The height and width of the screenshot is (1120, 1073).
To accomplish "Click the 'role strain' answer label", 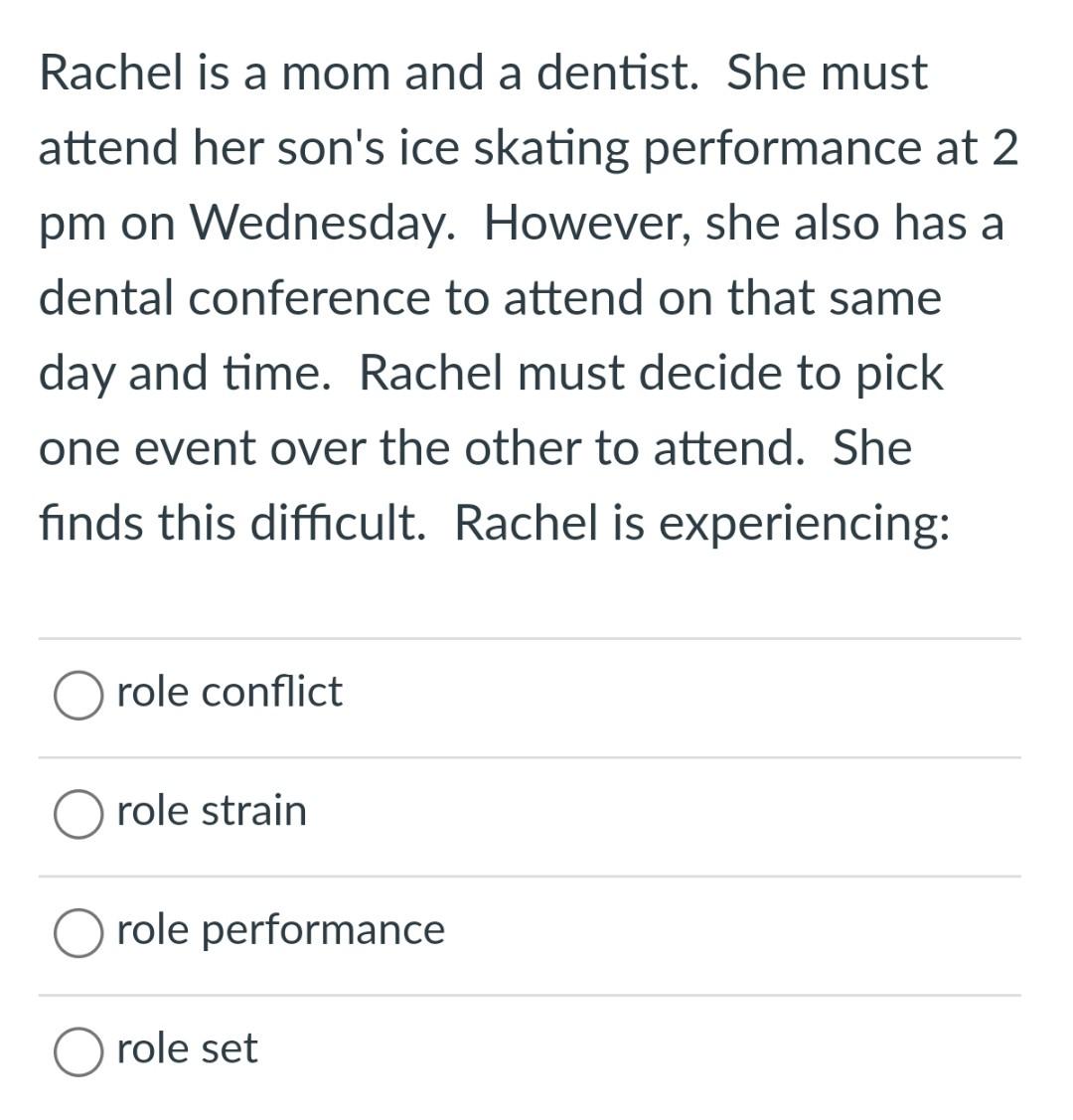I will (x=212, y=811).
